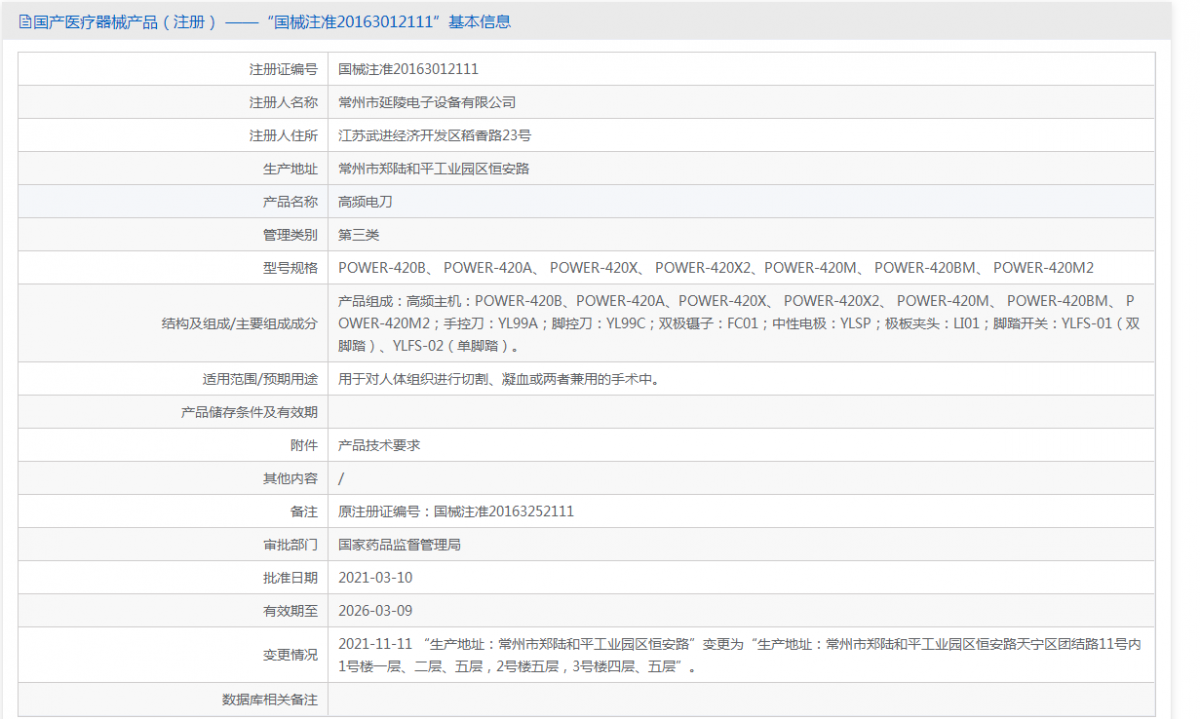Click the approval date 2021-03-10
Viewport: 1200px width, 719px height.
(375, 577)
